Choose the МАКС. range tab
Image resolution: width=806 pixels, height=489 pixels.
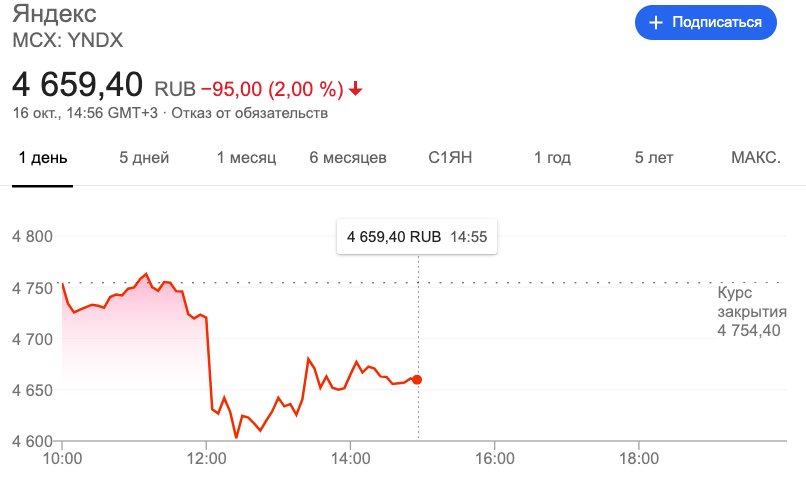tap(756, 157)
